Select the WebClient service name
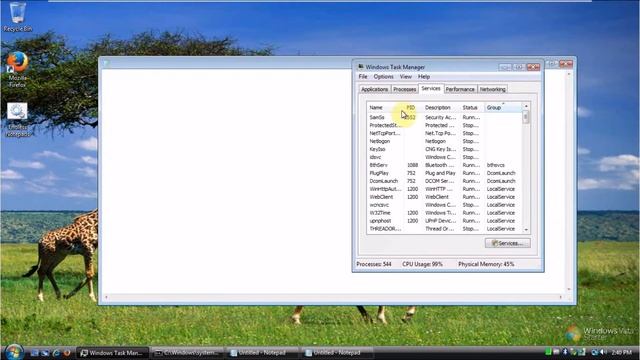Viewport: 640px width, 360px height. [x=381, y=197]
